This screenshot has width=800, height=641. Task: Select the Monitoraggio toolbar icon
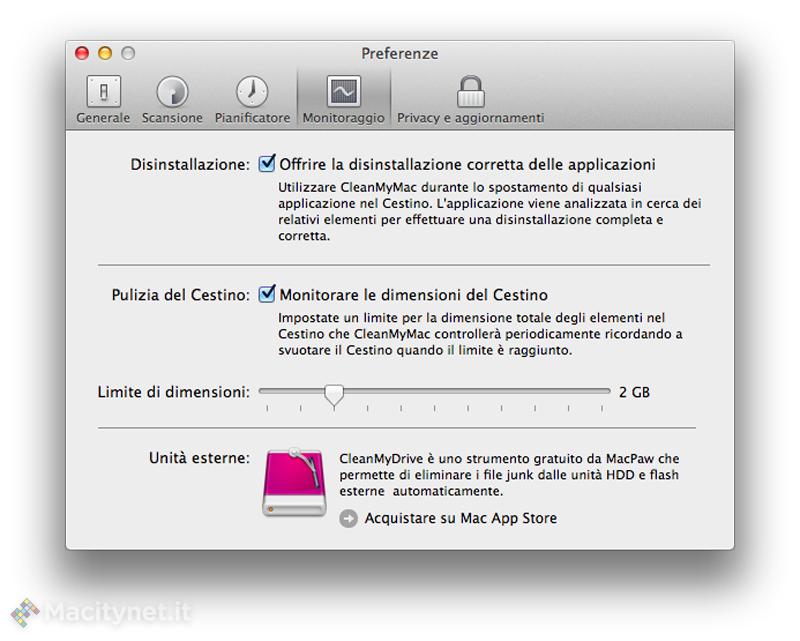click(343, 100)
